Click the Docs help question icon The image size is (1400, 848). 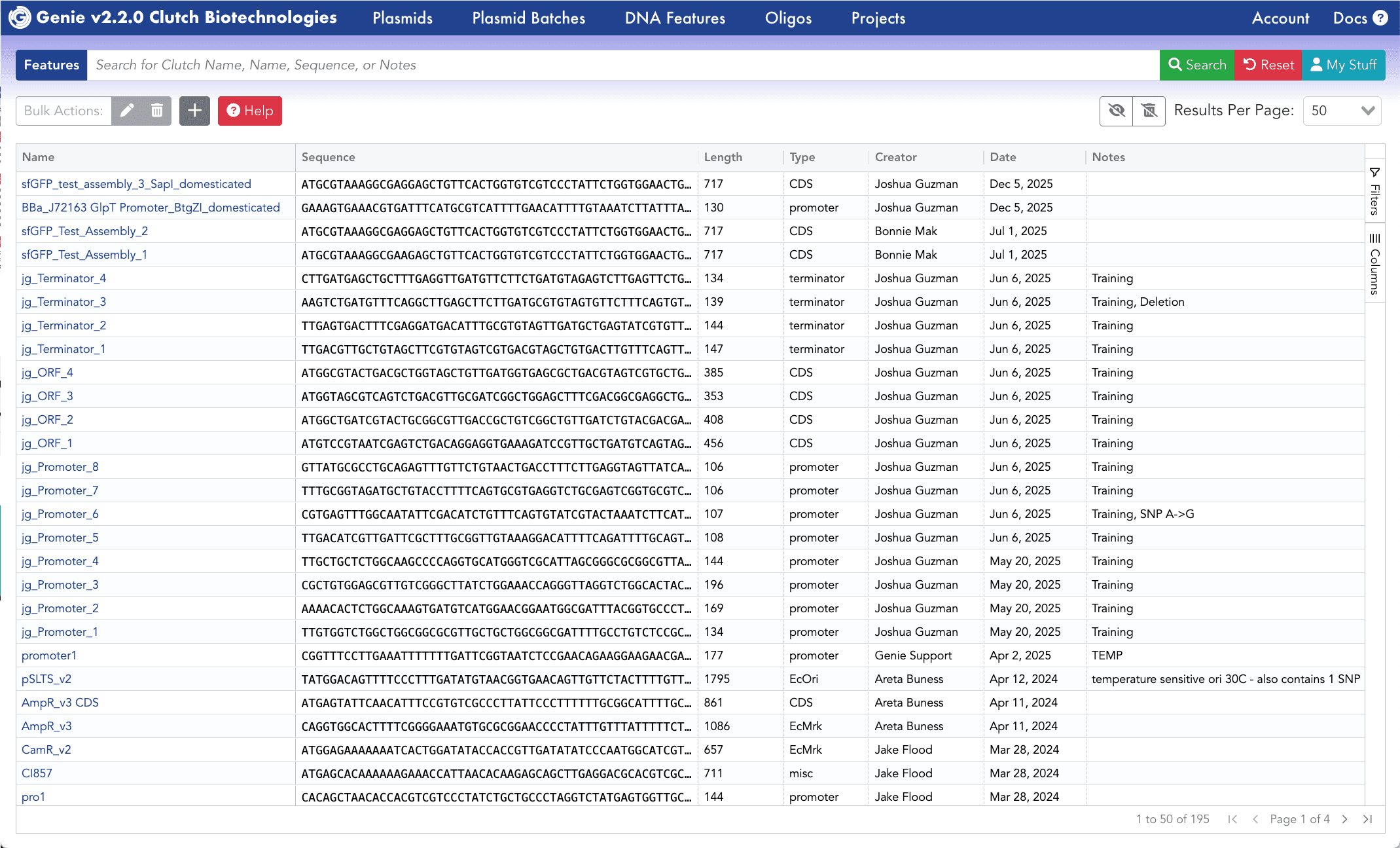1380,18
